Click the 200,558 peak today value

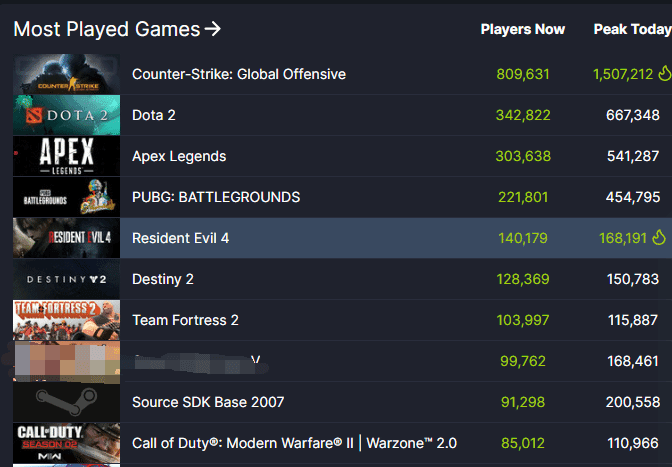click(x=633, y=402)
